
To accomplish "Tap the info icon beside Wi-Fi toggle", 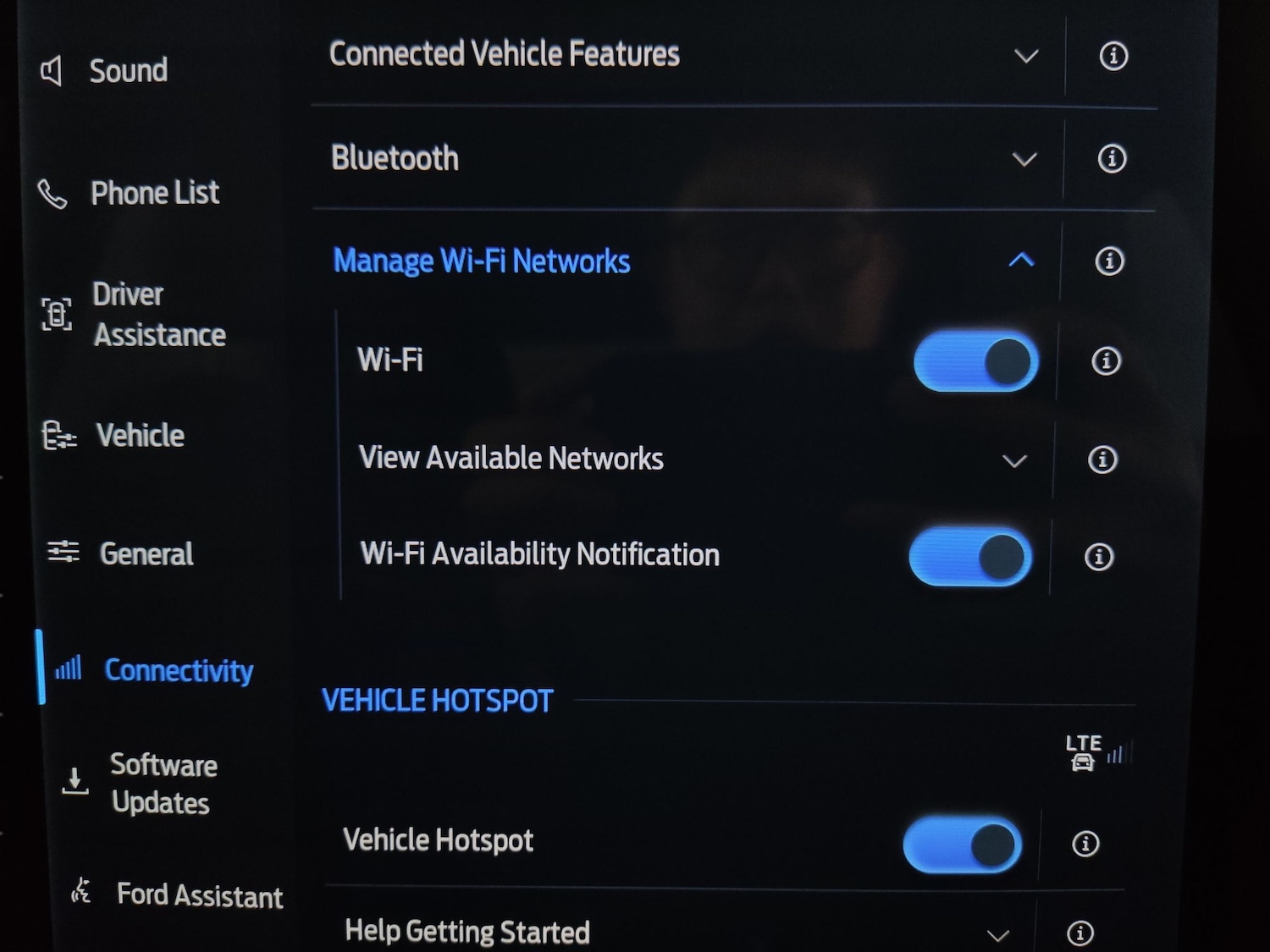I will pos(1106,361).
